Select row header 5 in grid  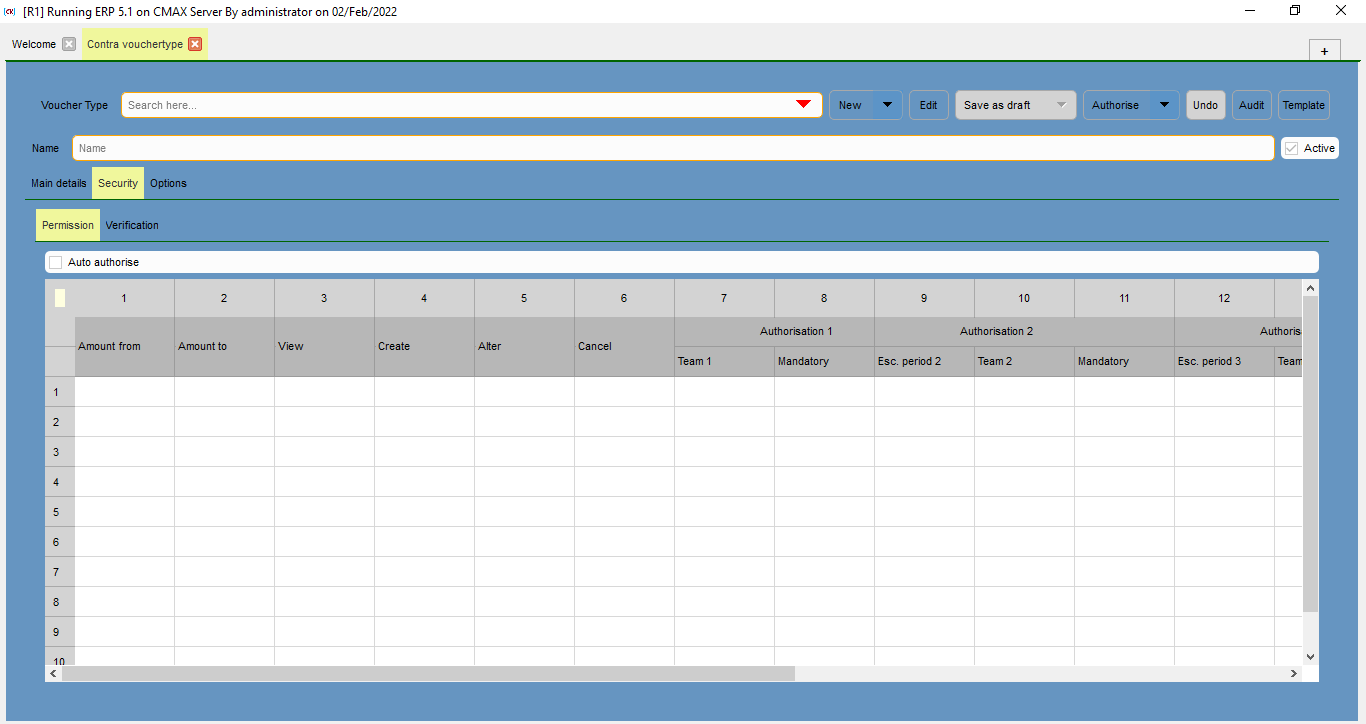(x=60, y=512)
